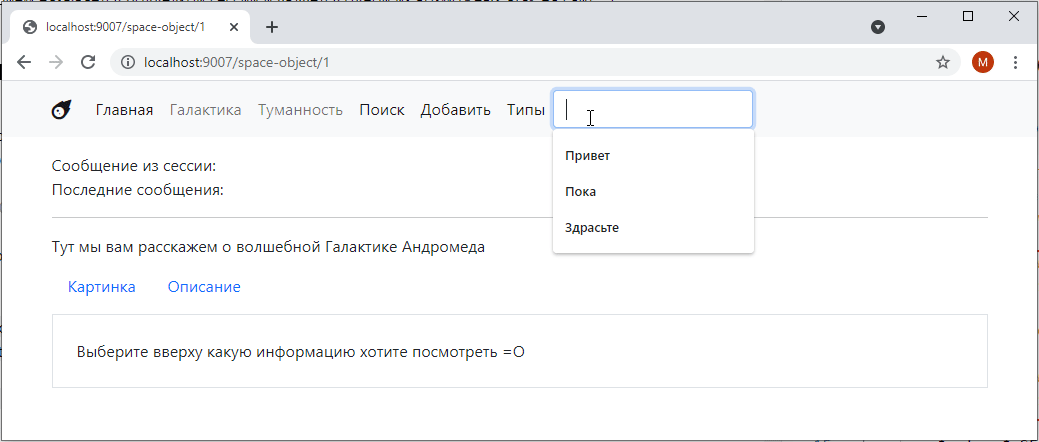Go to Добавить in navbar

pyautogui.click(x=455, y=110)
